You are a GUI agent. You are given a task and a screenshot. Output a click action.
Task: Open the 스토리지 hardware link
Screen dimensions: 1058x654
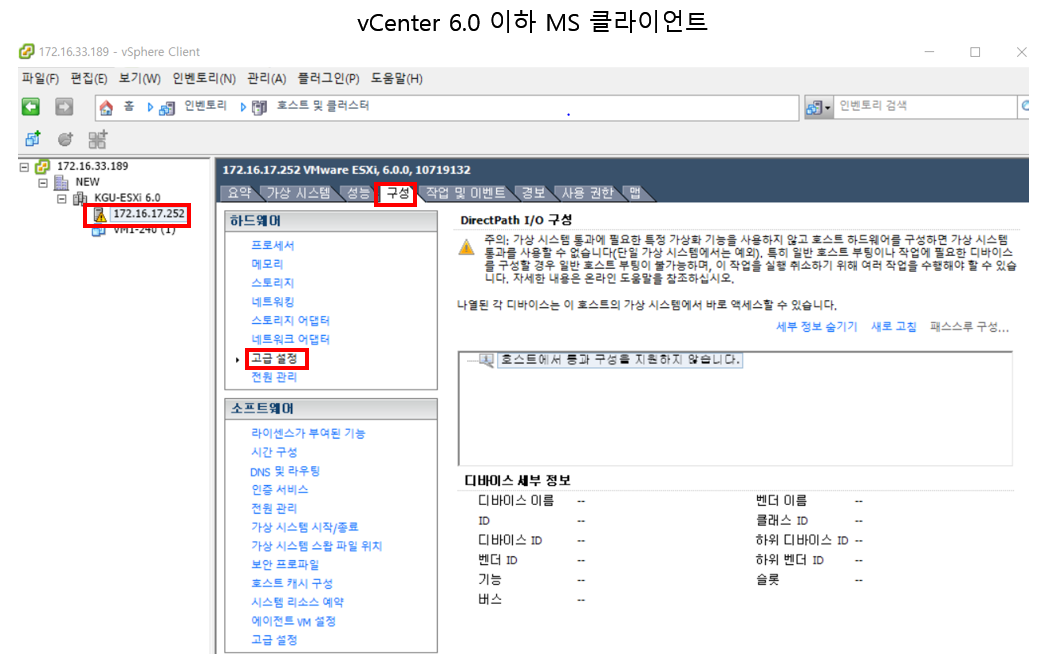[273, 283]
